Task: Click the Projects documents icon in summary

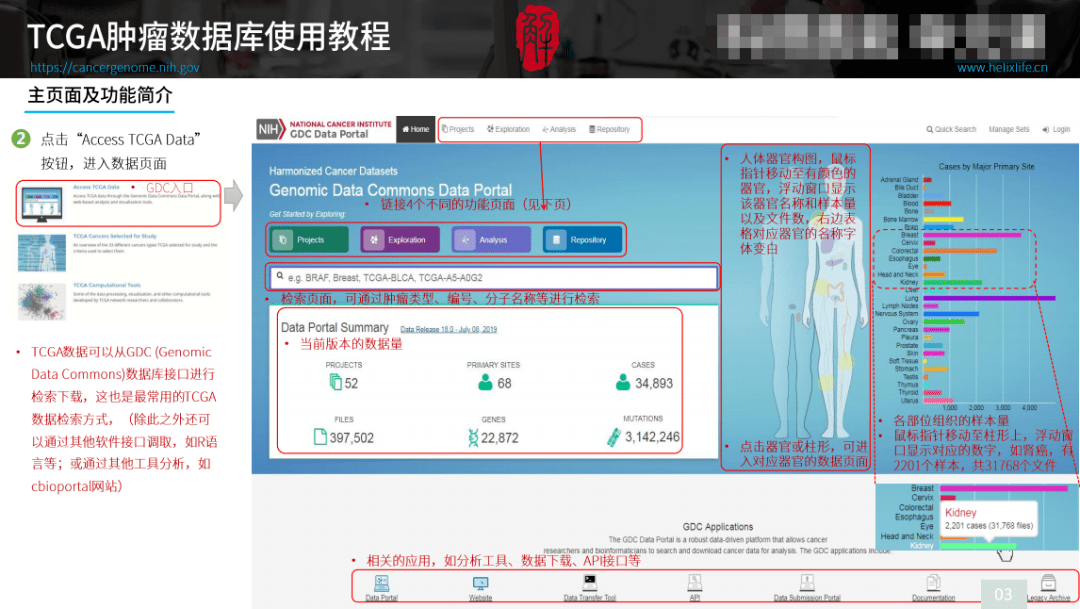Action: point(335,382)
